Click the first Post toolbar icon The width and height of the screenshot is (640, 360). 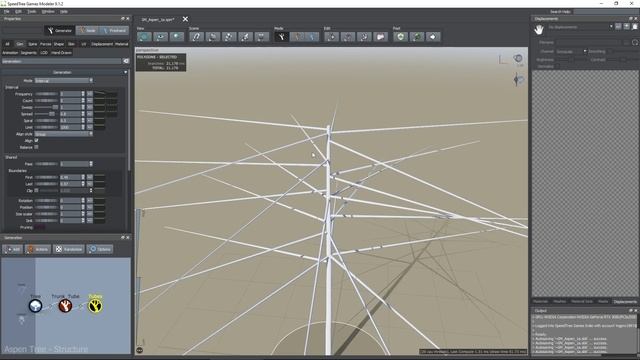[400, 37]
